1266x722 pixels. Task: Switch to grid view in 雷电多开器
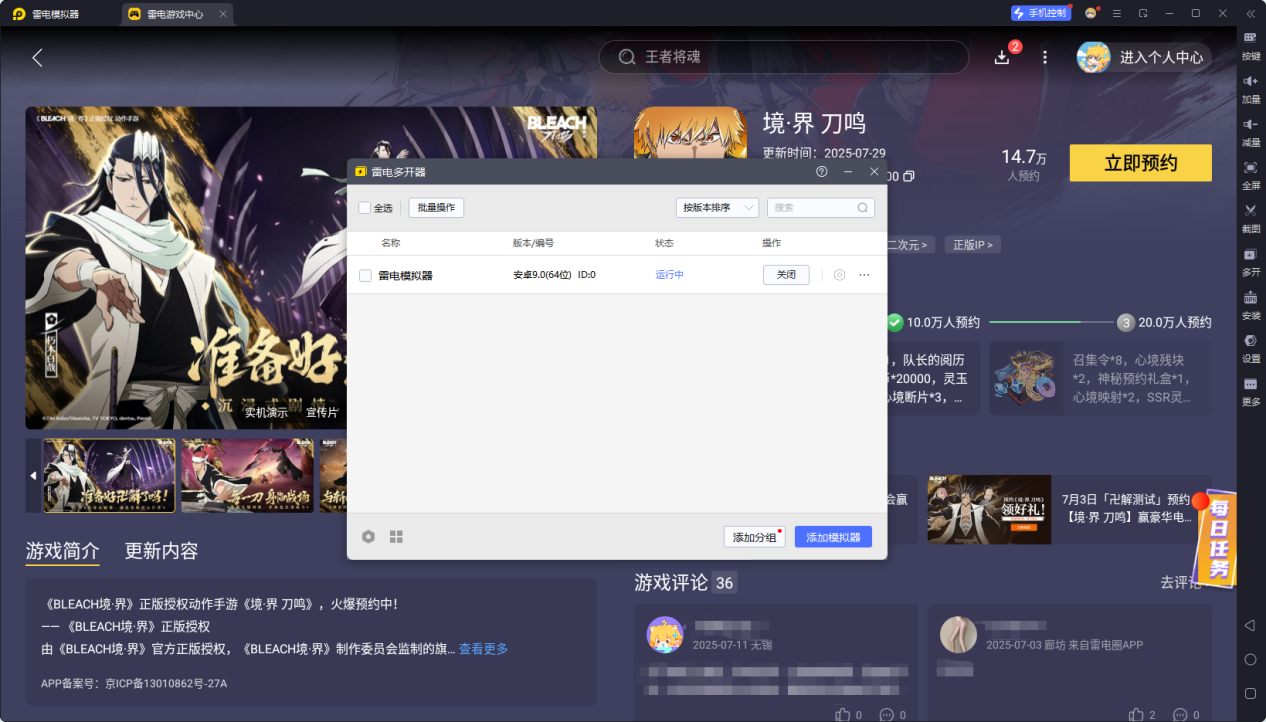396,537
